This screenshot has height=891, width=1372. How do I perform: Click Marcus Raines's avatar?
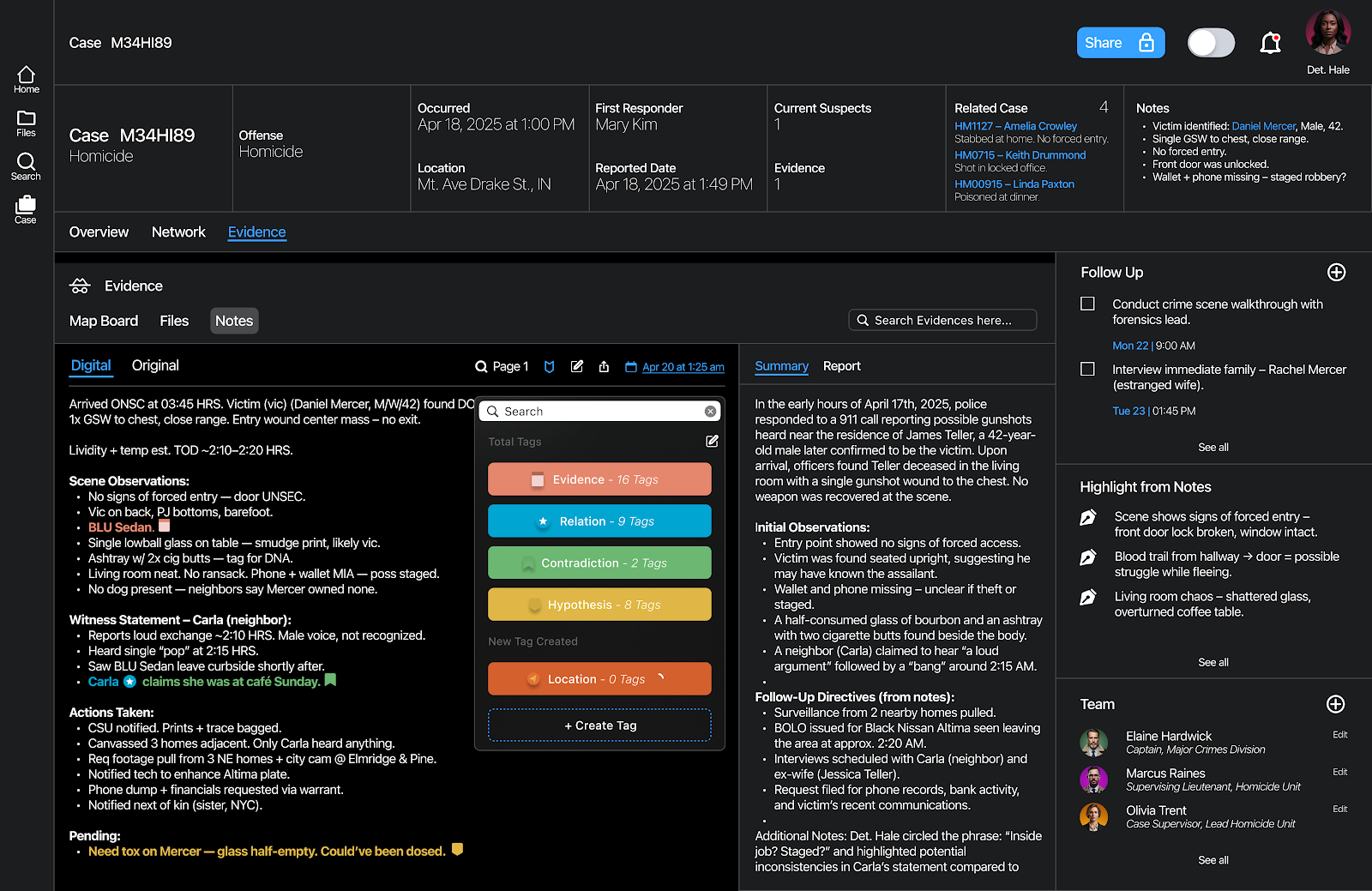click(1093, 780)
